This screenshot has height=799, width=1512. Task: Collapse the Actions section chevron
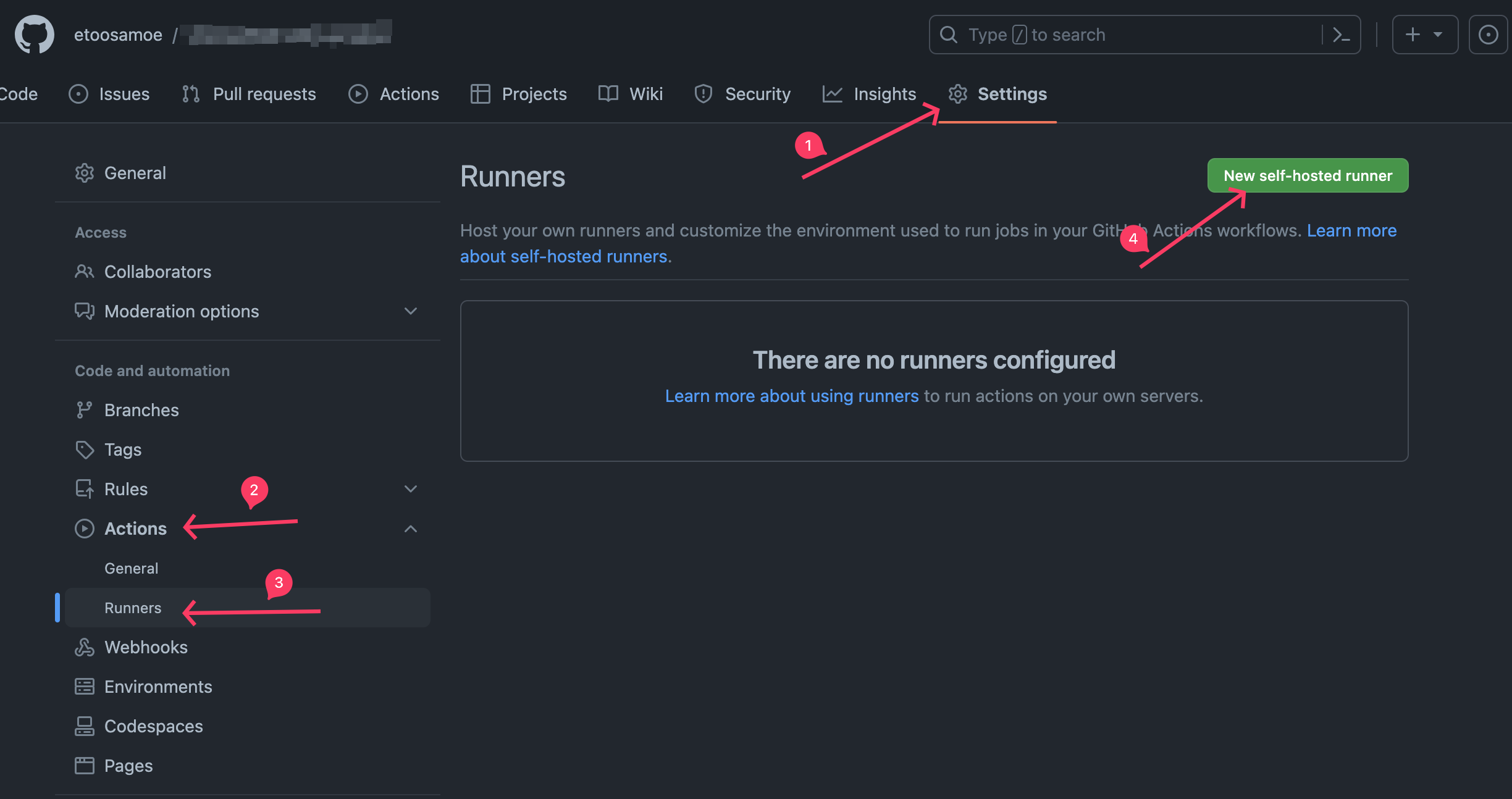tap(411, 529)
